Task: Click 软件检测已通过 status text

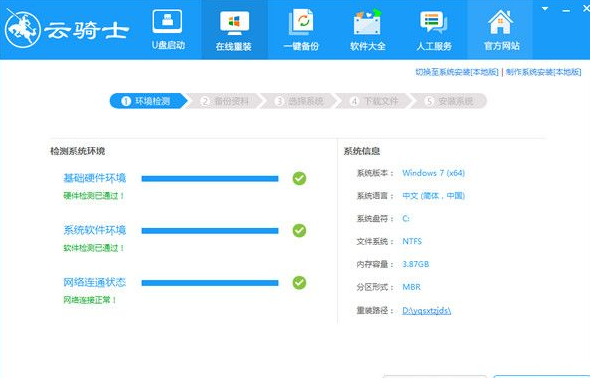Action: (94, 248)
